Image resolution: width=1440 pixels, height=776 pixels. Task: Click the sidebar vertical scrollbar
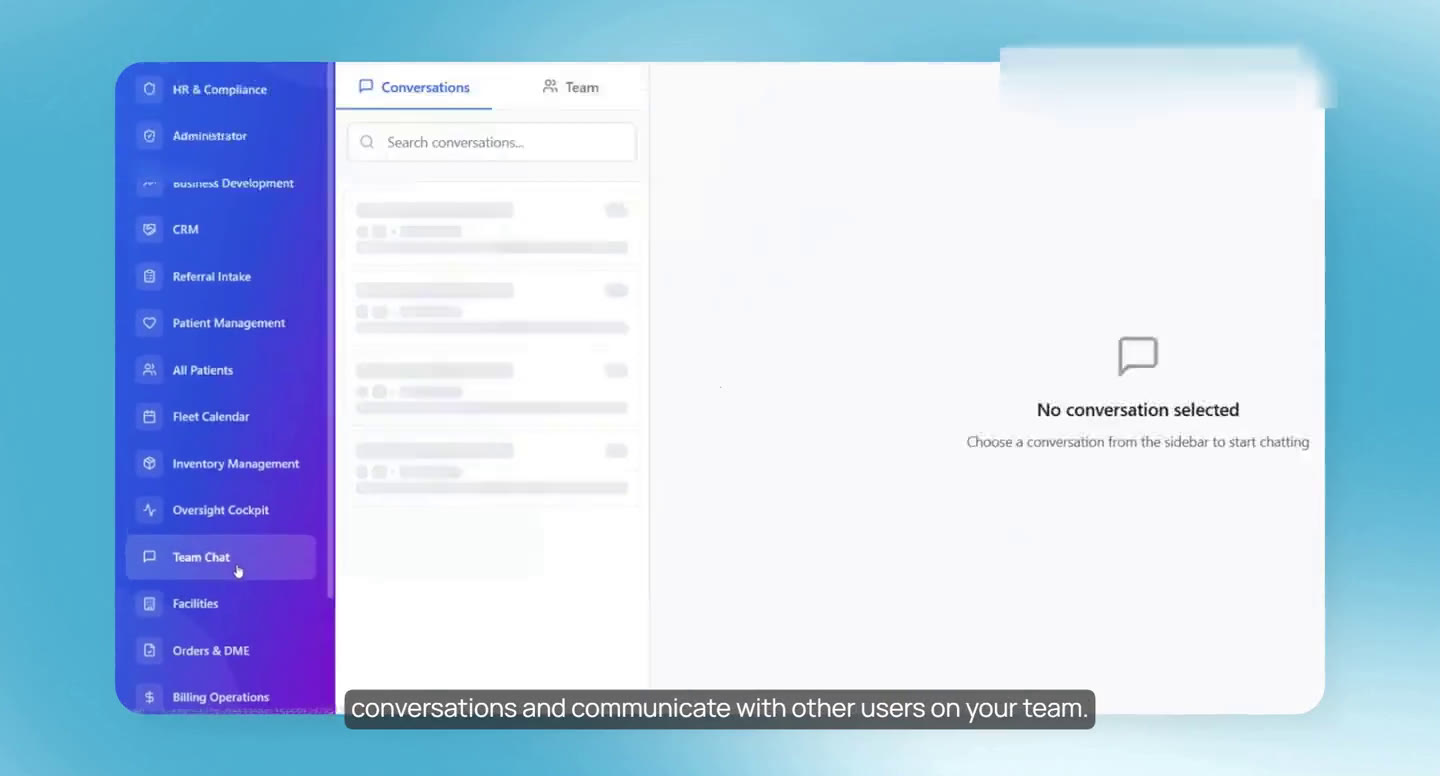click(x=330, y=330)
